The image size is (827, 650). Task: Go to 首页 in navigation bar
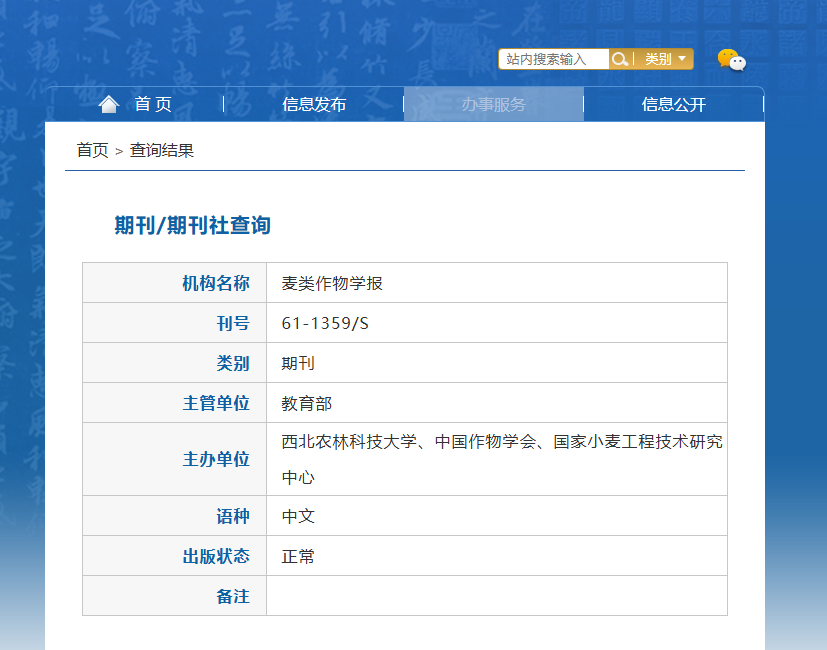153,104
